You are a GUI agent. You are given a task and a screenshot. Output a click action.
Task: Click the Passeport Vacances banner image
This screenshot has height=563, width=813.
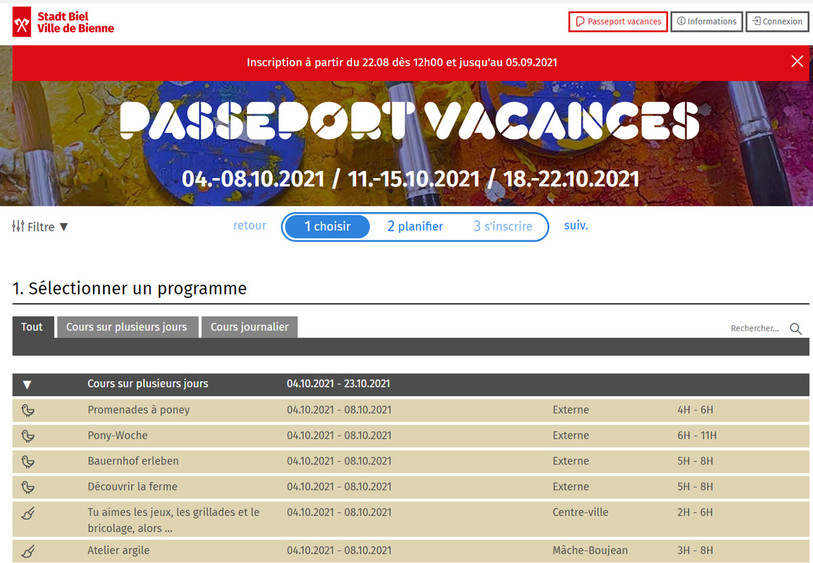click(x=406, y=143)
